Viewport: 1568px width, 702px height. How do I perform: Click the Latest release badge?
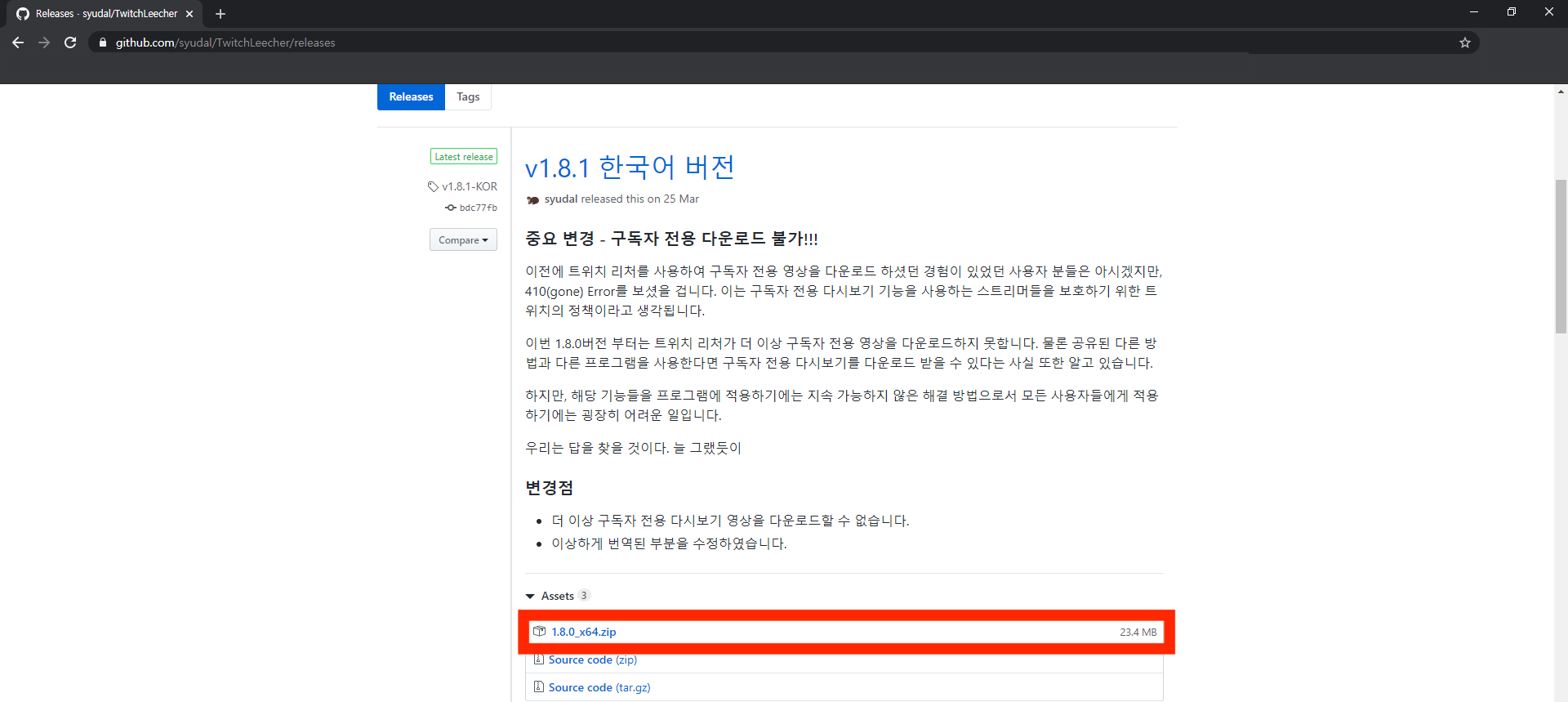[x=464, y=156]
